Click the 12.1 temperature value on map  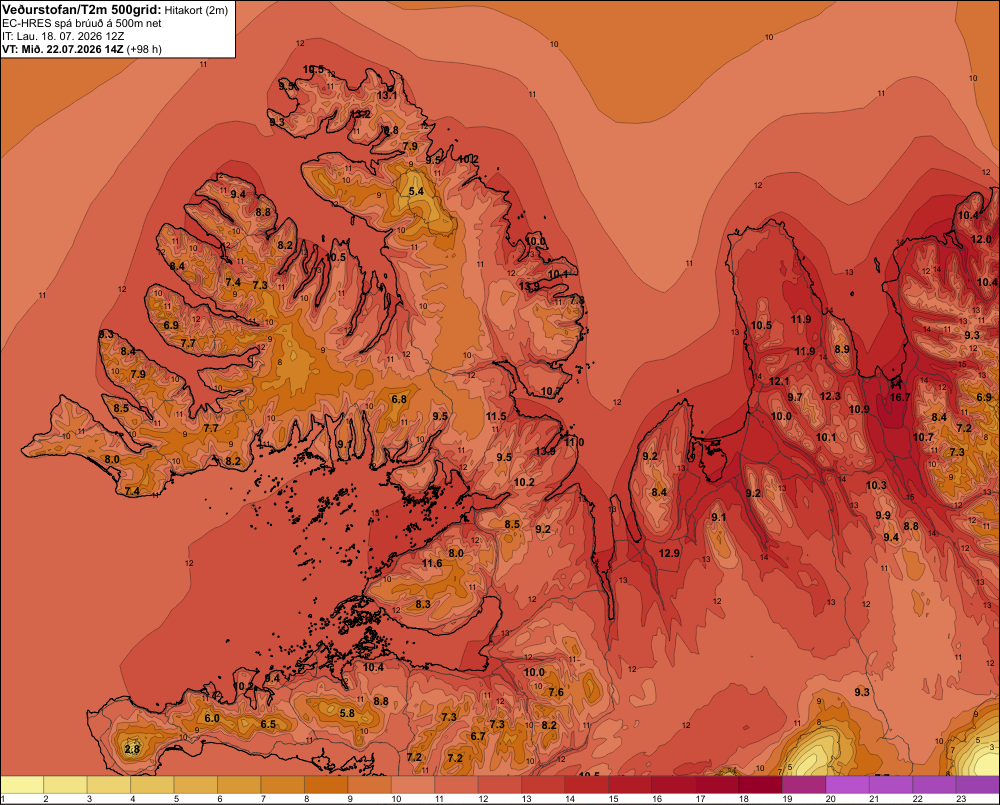(x=779, y=381)
